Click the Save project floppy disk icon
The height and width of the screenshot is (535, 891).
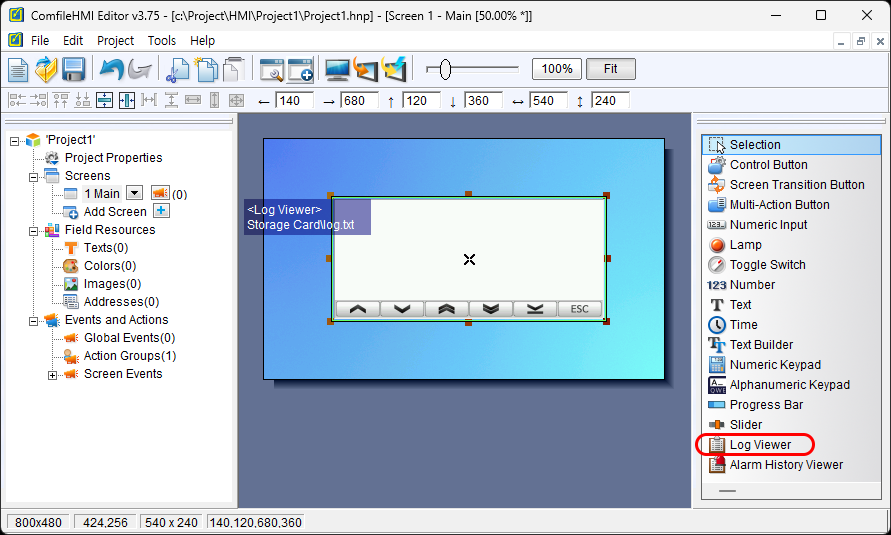(x=73, y=70)
